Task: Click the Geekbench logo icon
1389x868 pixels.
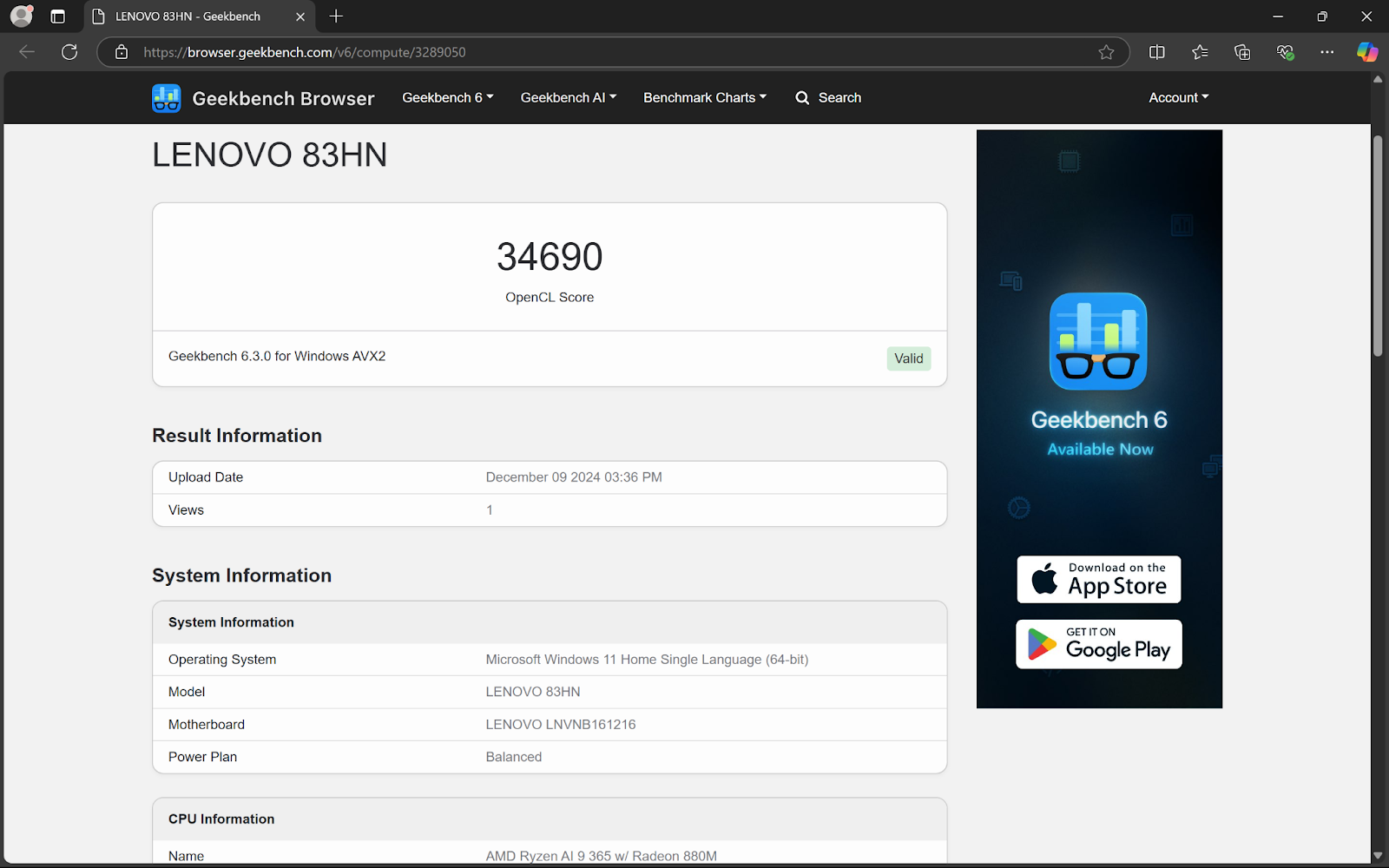Action: point(167,98)
